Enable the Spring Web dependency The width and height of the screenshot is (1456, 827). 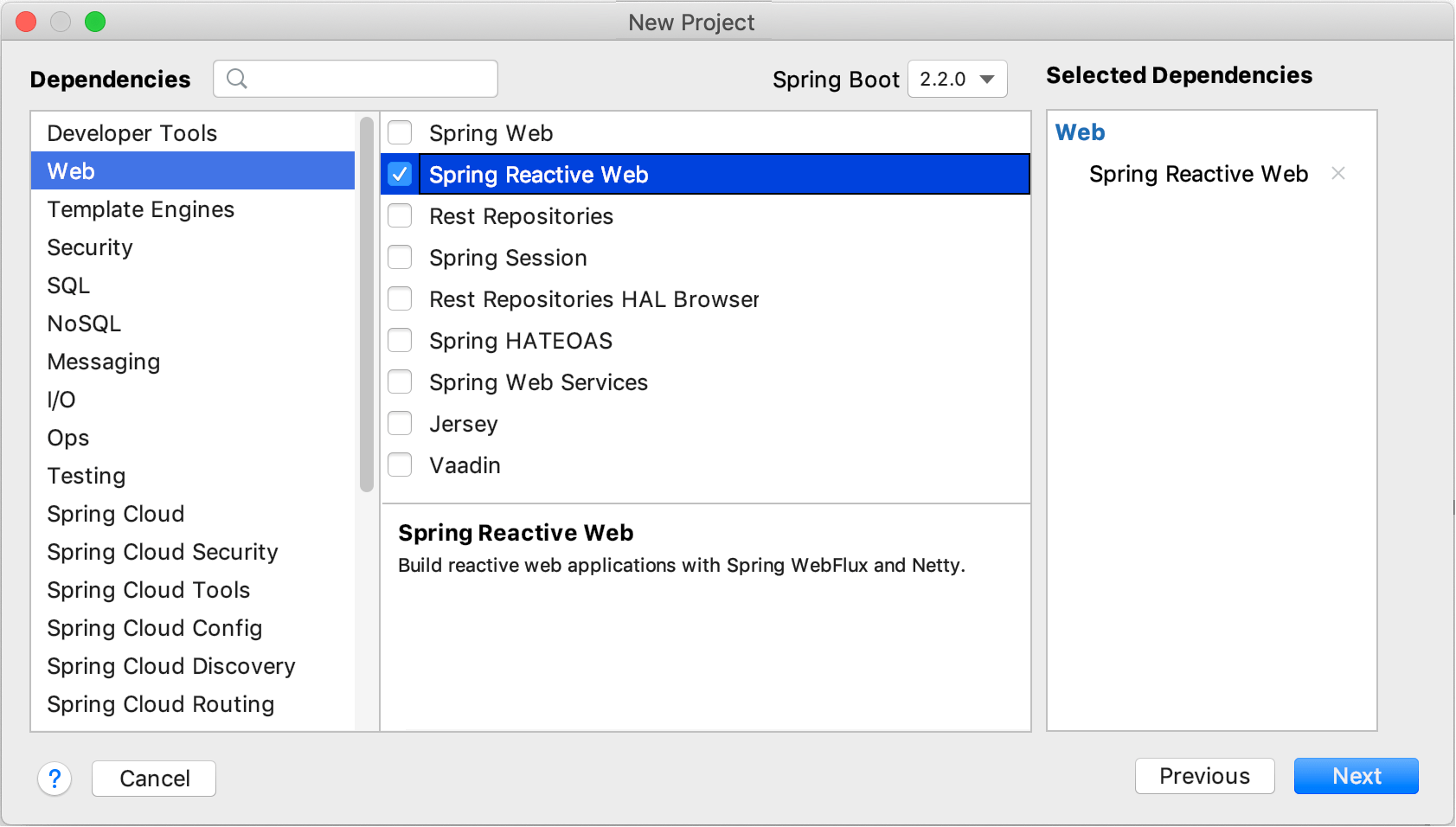click(400, 132)
